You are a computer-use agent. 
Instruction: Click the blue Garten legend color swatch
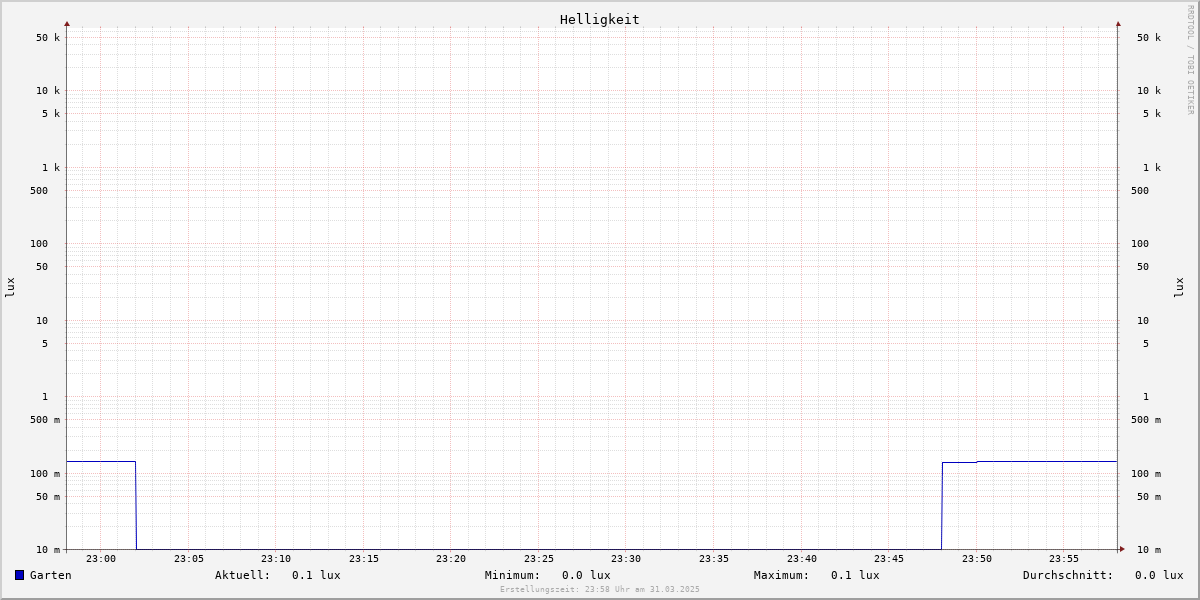tap(19, 575)
